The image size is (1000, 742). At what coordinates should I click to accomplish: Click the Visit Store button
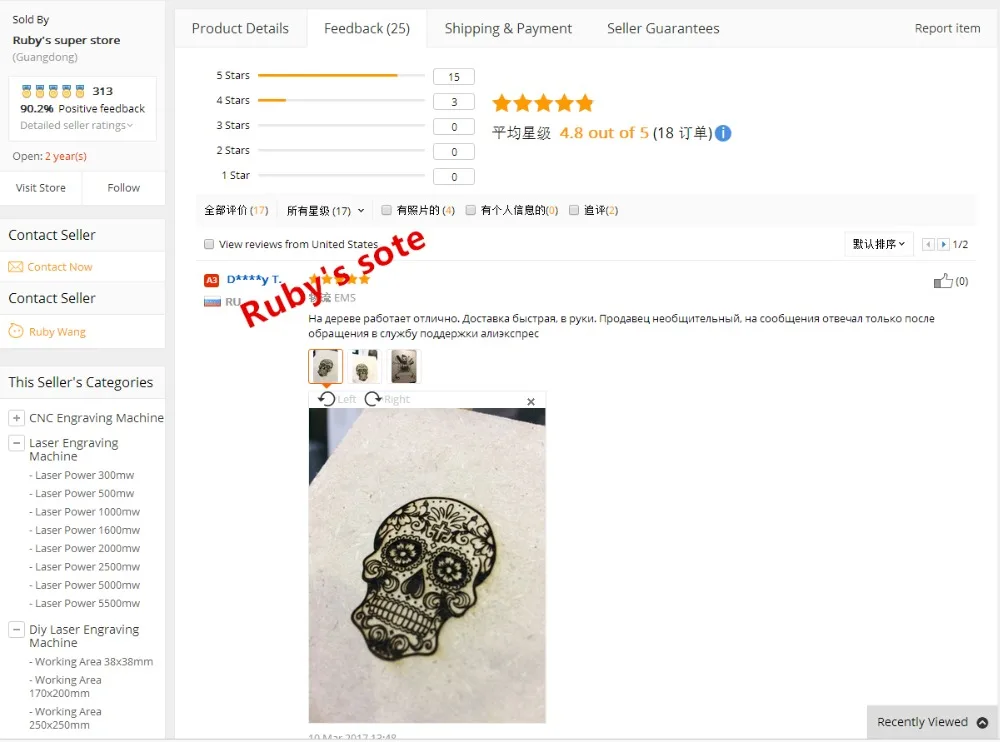pos(41,188)
